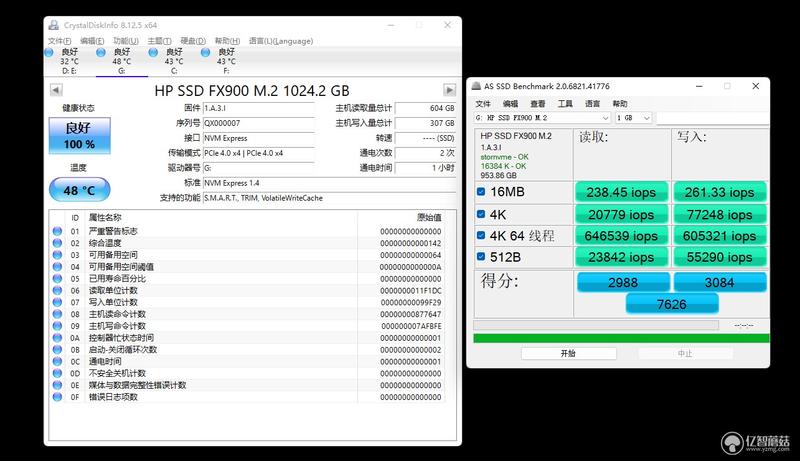Image resolution: width=800 pixels, height=461 pixels.
Task: Click status icon for attribute 03 可用备用空间
Action: (x=57, y=255)
